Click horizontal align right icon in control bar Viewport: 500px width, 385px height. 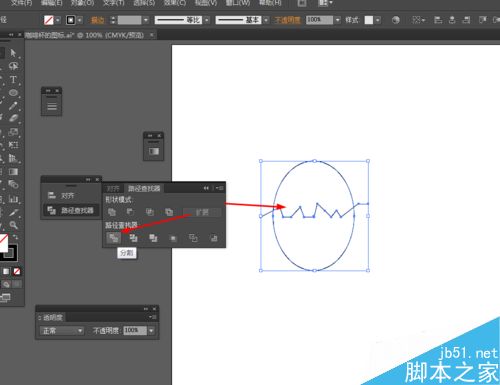466,20
